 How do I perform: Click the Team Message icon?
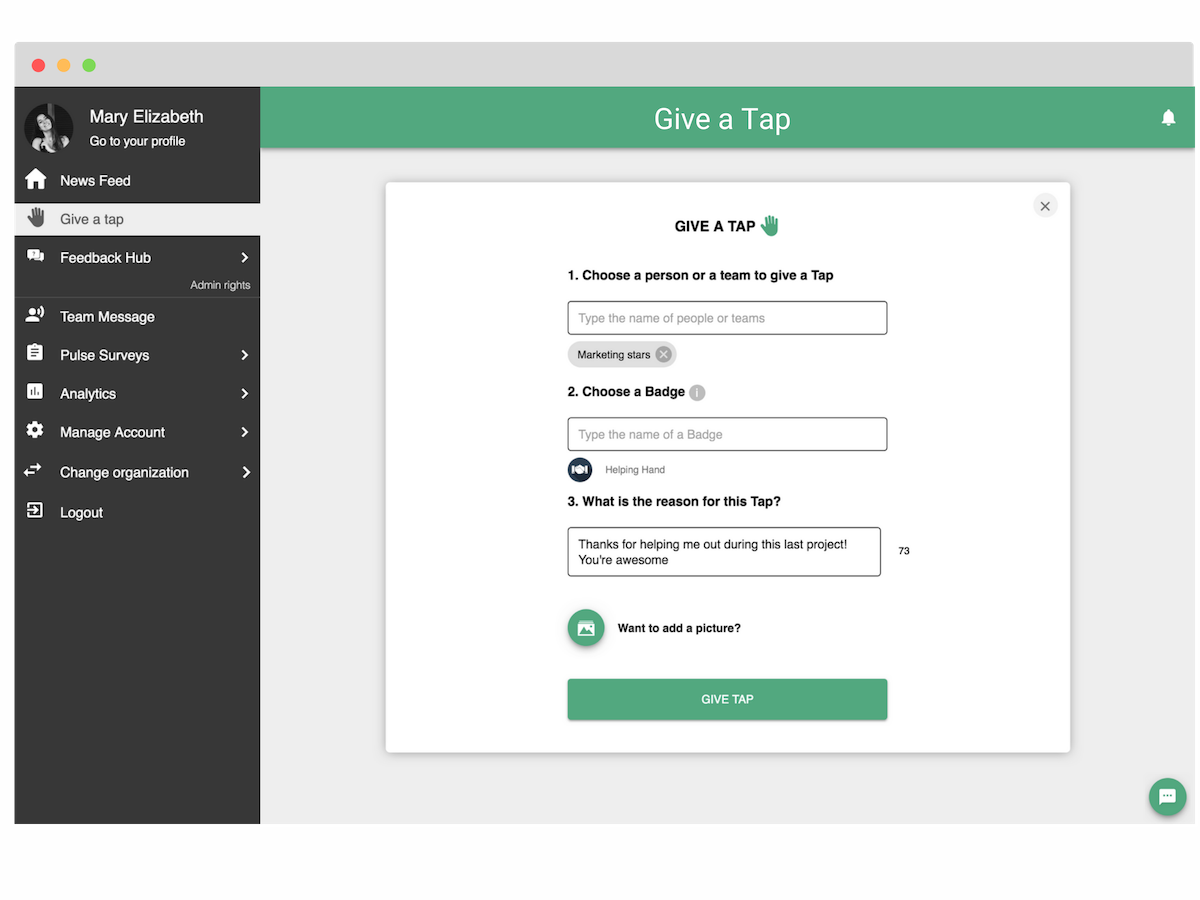tap(35, 315)
